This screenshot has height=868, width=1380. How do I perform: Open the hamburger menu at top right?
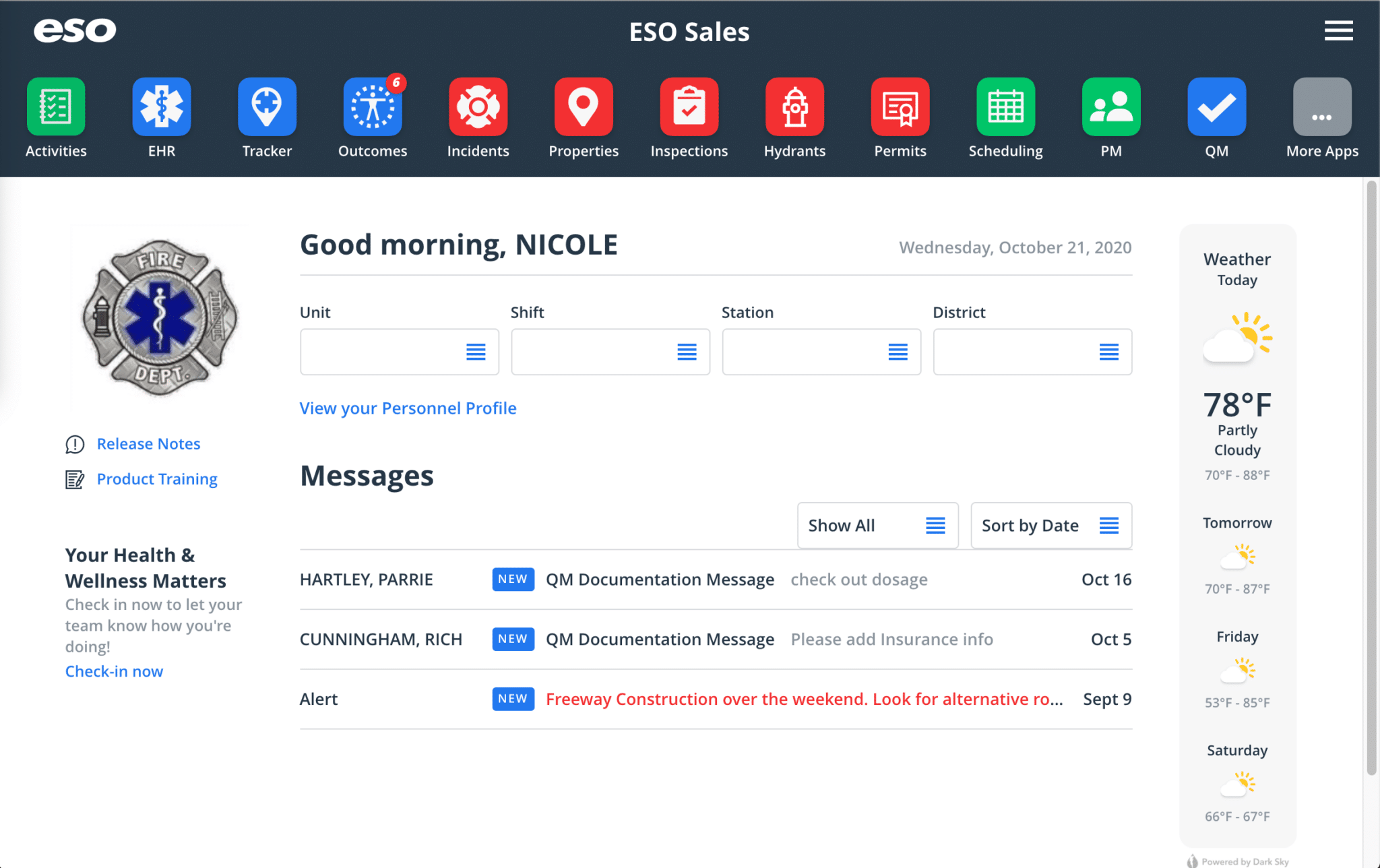tap(1338, 30)
